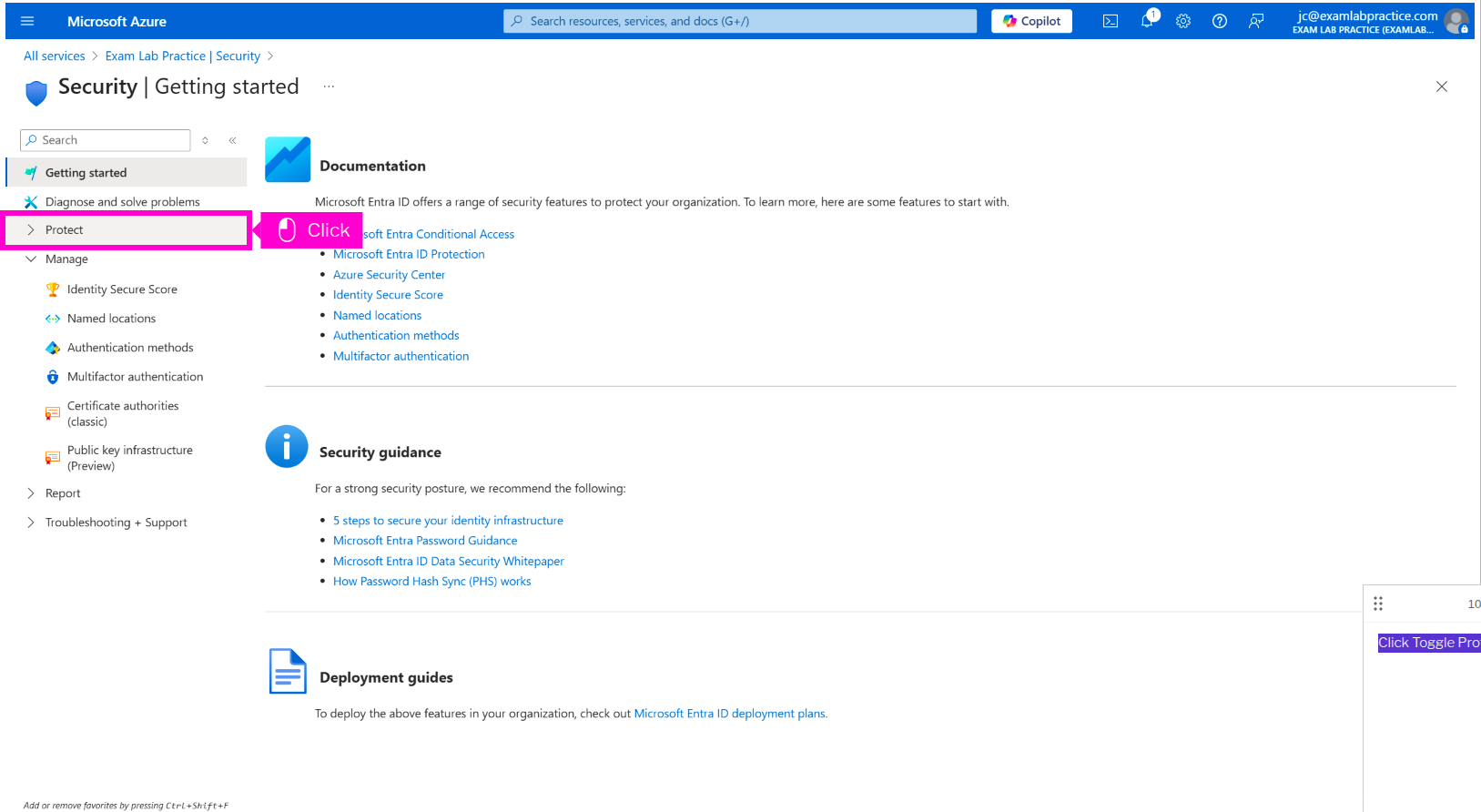This screenshot has height=812, width=1481.
Task: Open the portal settings gear icon
Action: [1183, 21]
